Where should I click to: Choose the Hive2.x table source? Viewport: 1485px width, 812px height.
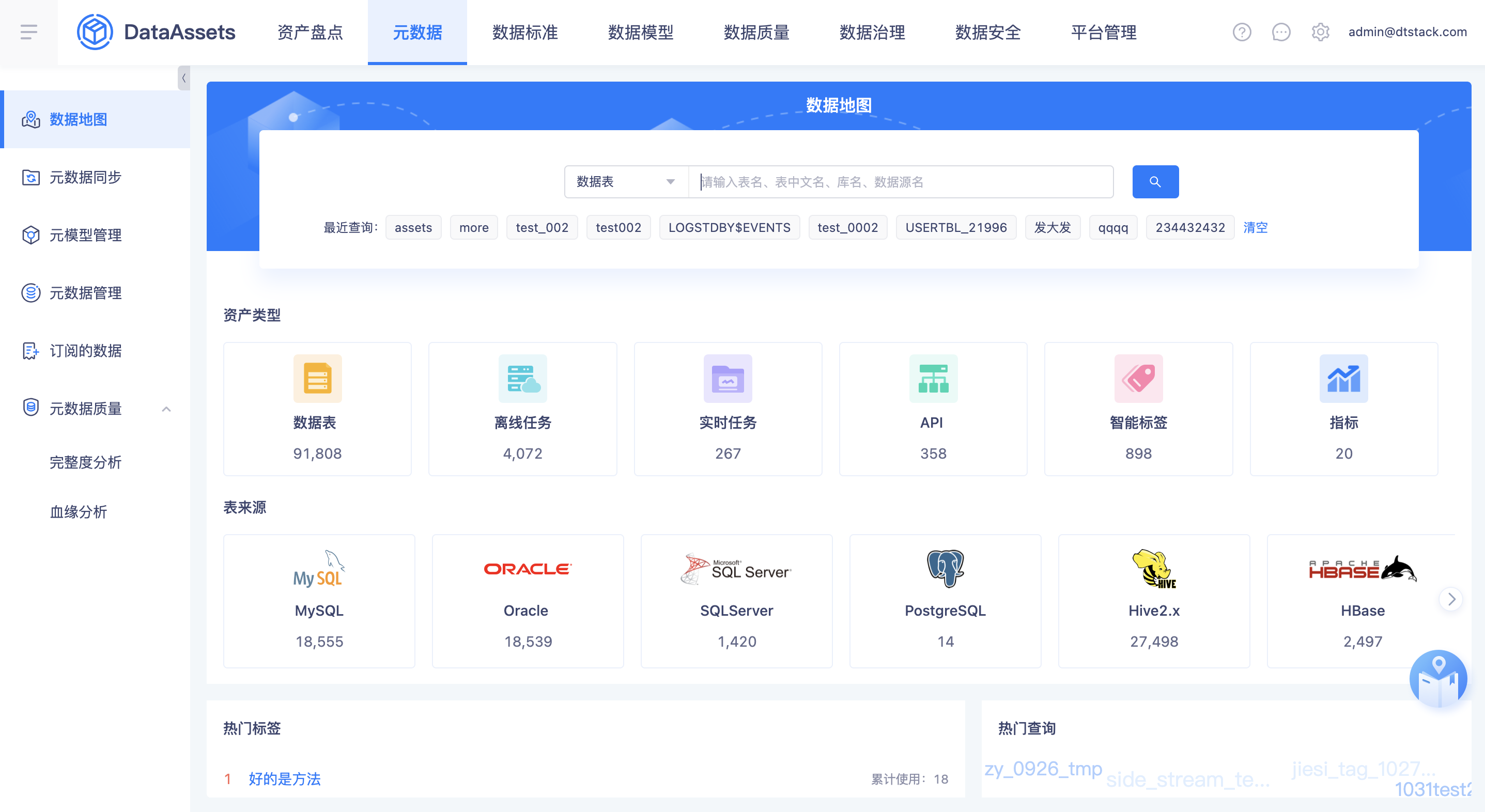tap(1153, 601)
